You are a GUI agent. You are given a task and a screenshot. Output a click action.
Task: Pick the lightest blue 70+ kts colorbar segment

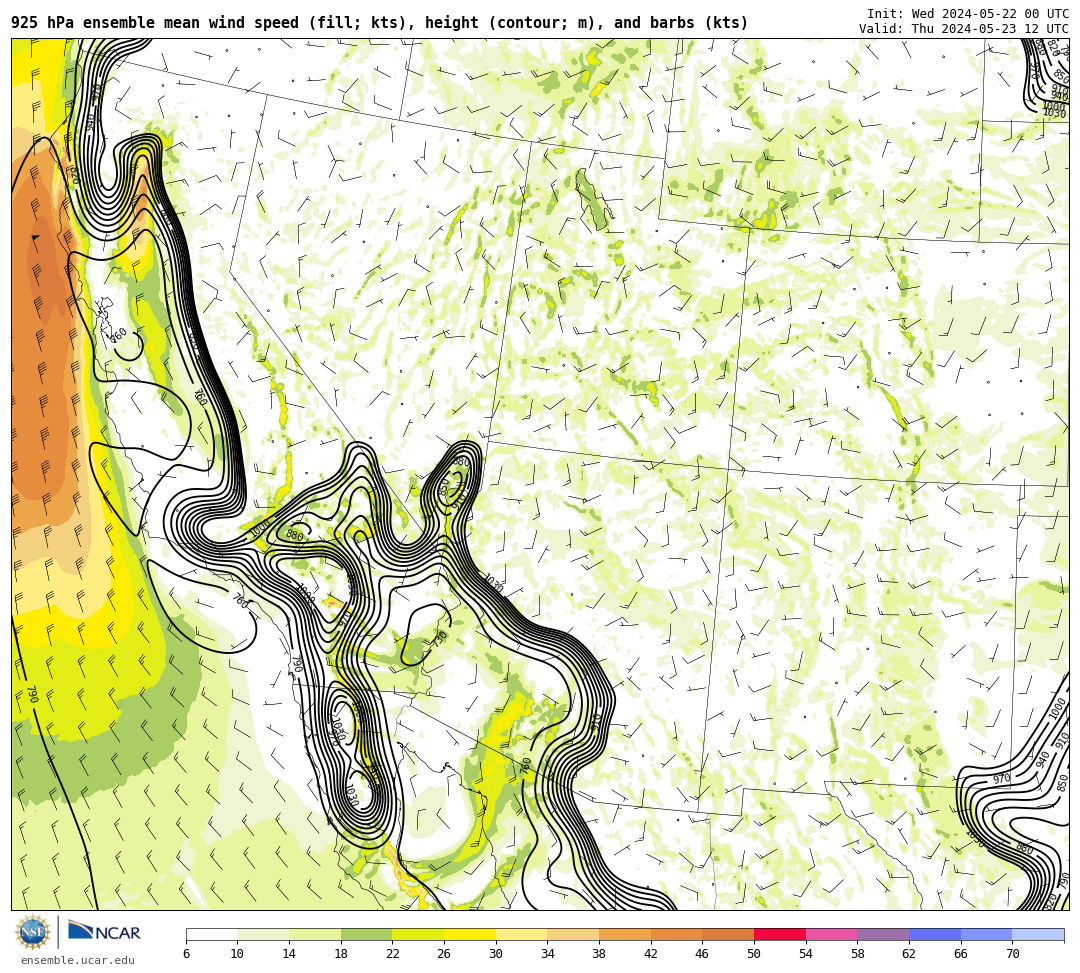click(1038, 934)
